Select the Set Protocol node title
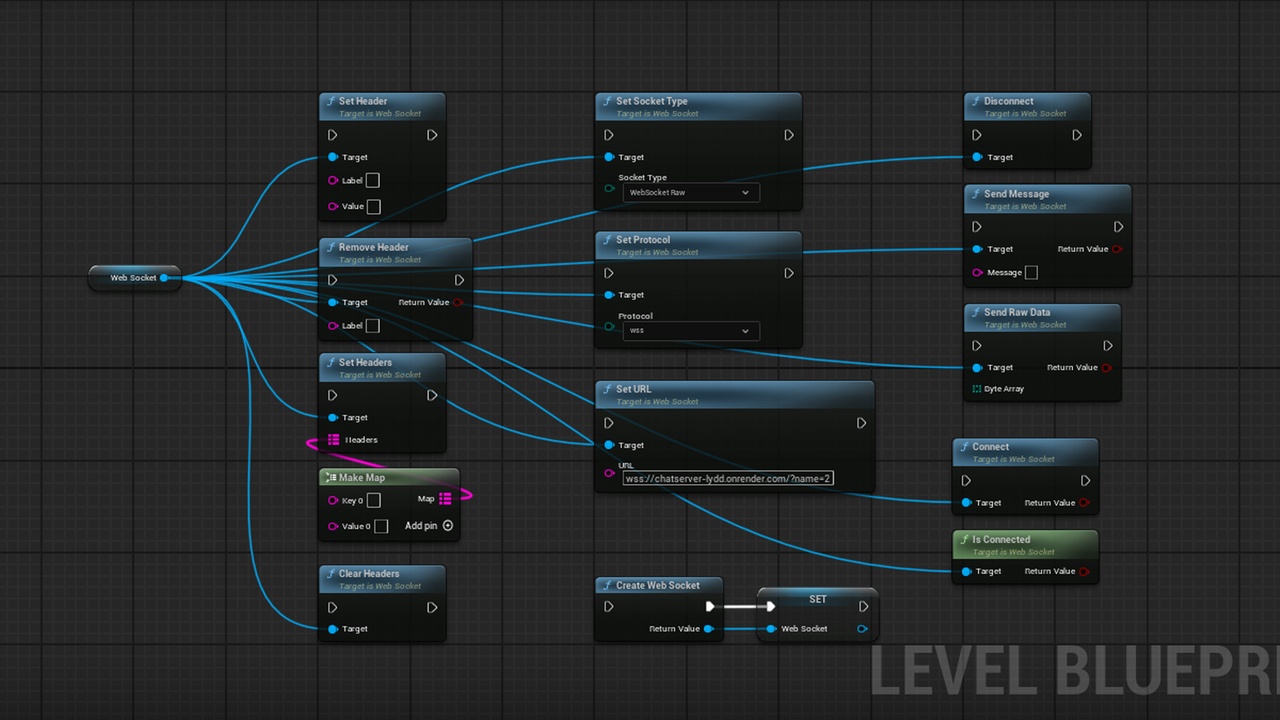 pyautogui.click(x=643, y=240)
